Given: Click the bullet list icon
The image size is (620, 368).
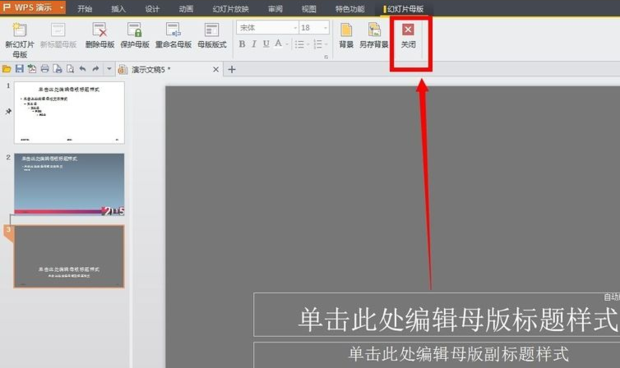Looking at the screenshot, I should 300,44.
